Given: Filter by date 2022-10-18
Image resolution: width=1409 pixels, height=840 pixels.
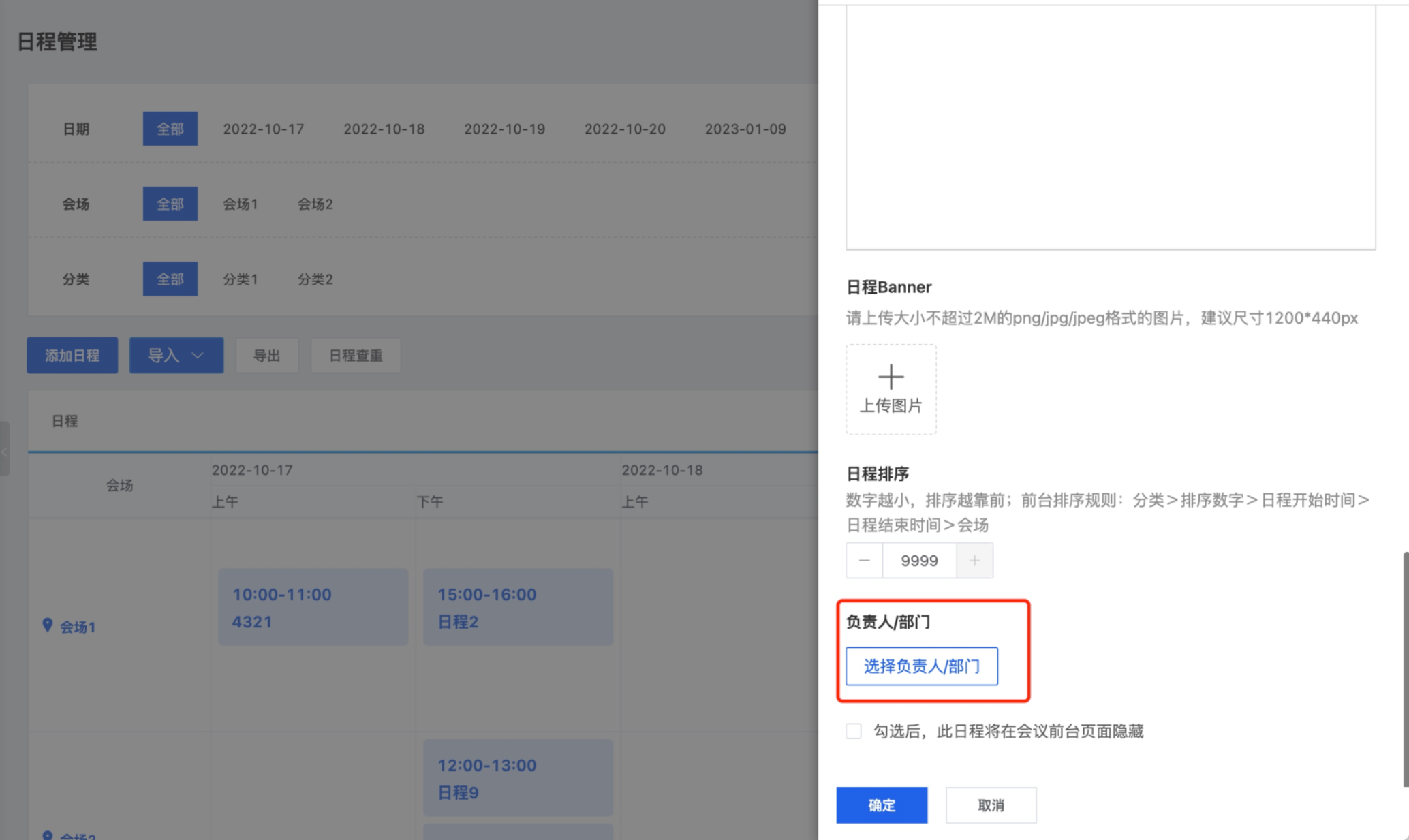Looking at the screenshot, I should (384, 129).
